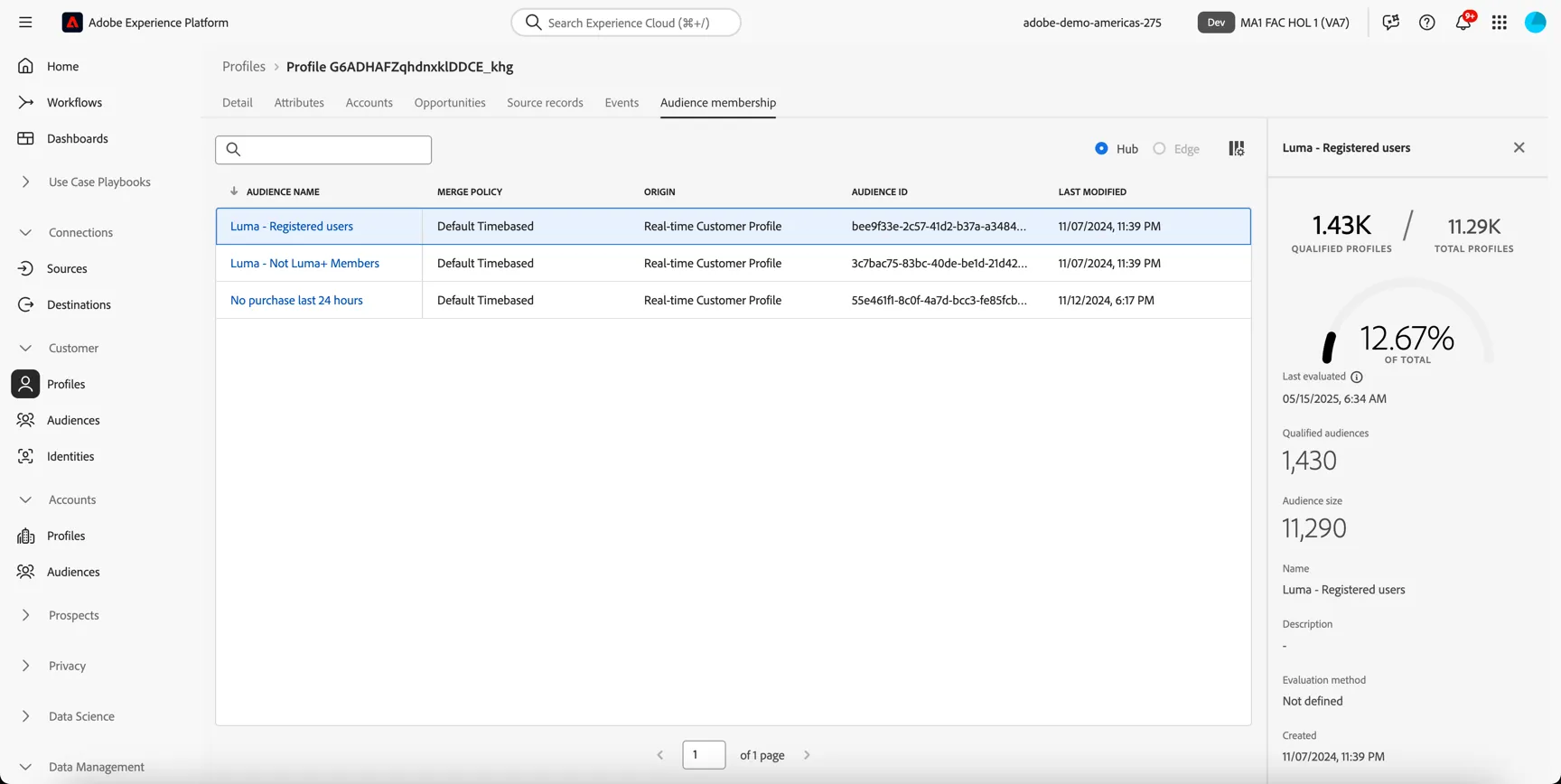Screen dimensions: 1561x784
Task: Collapse the Accounts section
Action: tap(25, 499)
